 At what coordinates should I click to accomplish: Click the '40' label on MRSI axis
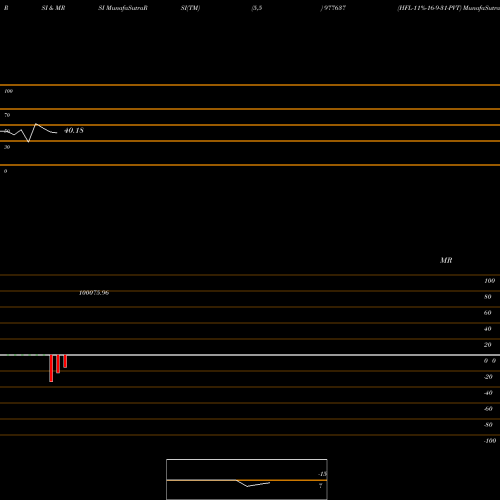coord(488,329)
